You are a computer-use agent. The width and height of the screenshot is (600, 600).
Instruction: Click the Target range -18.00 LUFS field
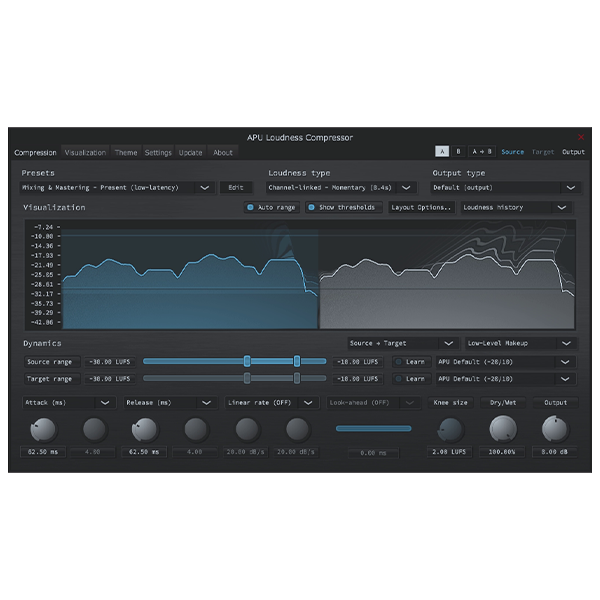click(x=357, y=379)
